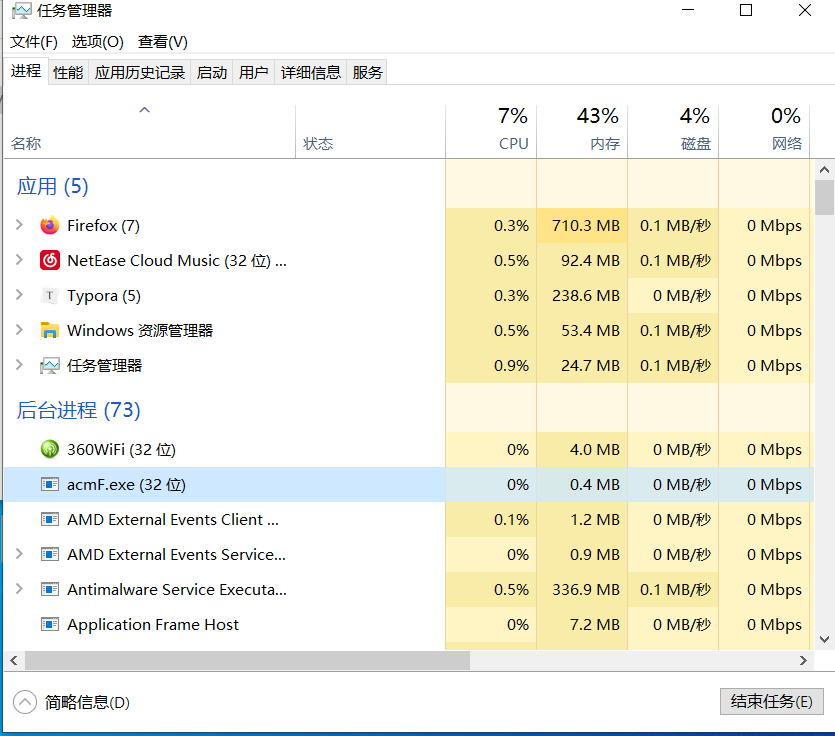This screenshot has width=835, height=736.
Task: Click the Typora app icon
Action: pos(50,296)
